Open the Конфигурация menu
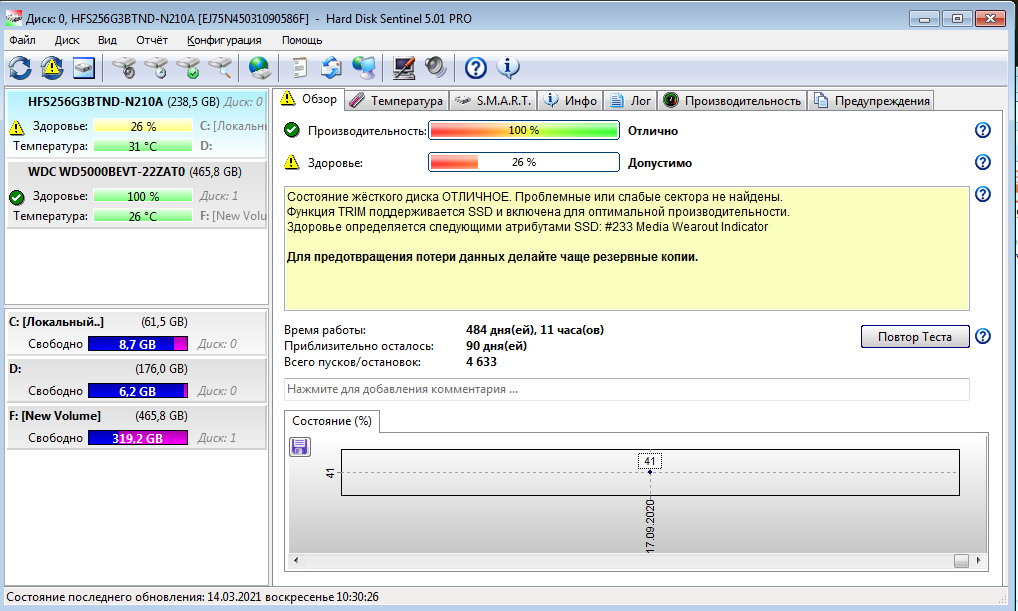Screen dimensions: 1018x611 click(224, 40)
